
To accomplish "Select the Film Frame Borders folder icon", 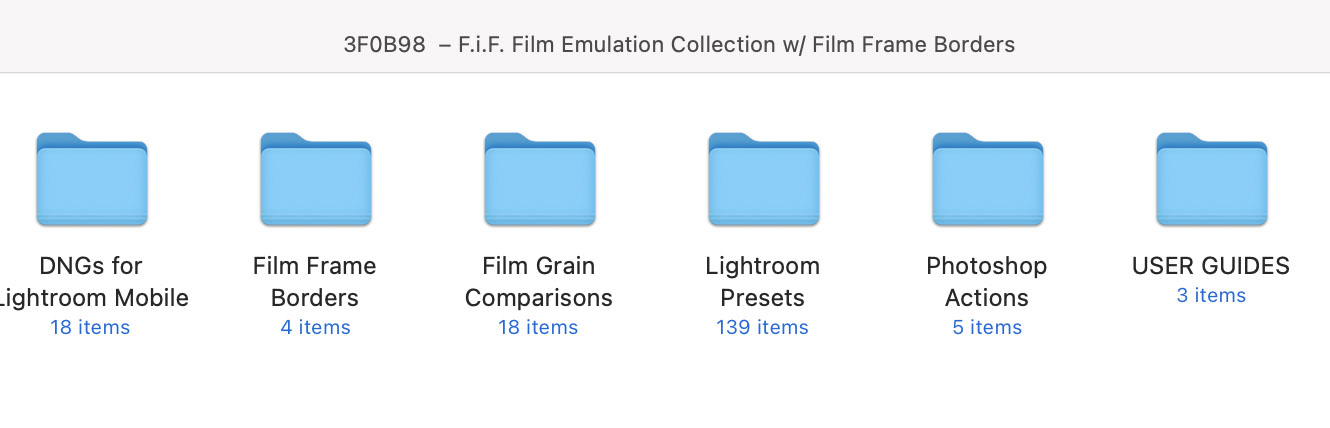I will pyautogui.click(x=315, y=180).
